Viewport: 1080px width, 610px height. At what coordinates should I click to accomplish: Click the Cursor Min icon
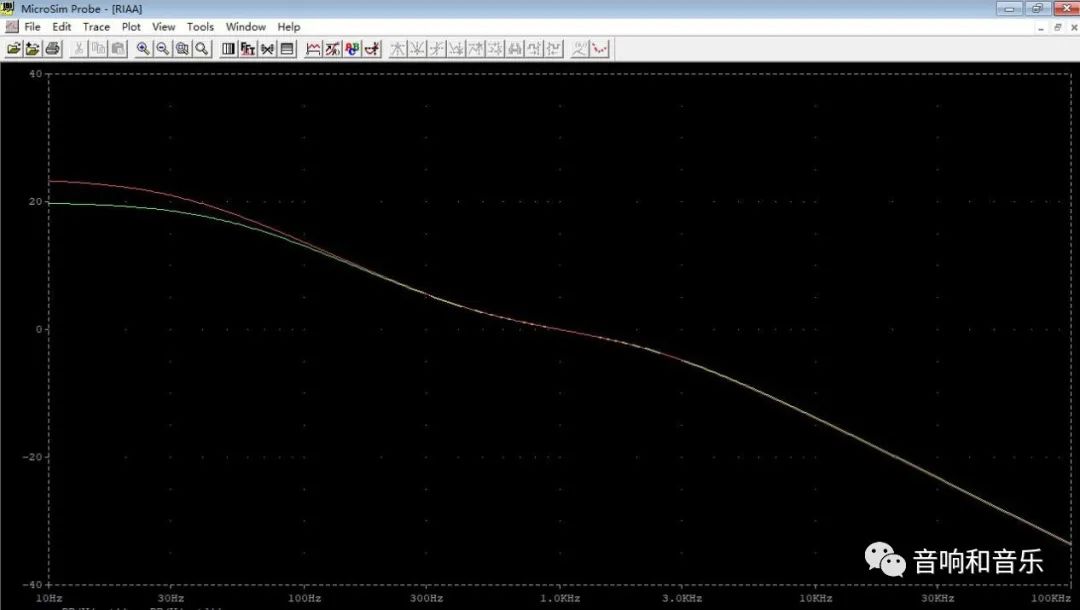coord(456,49)
